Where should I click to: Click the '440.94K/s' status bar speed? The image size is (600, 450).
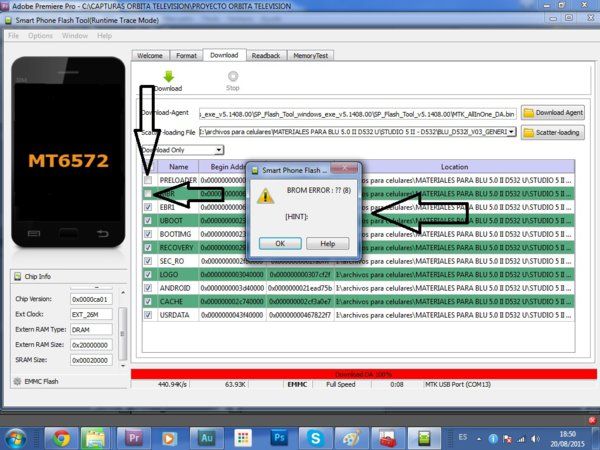tap(172, 384)
